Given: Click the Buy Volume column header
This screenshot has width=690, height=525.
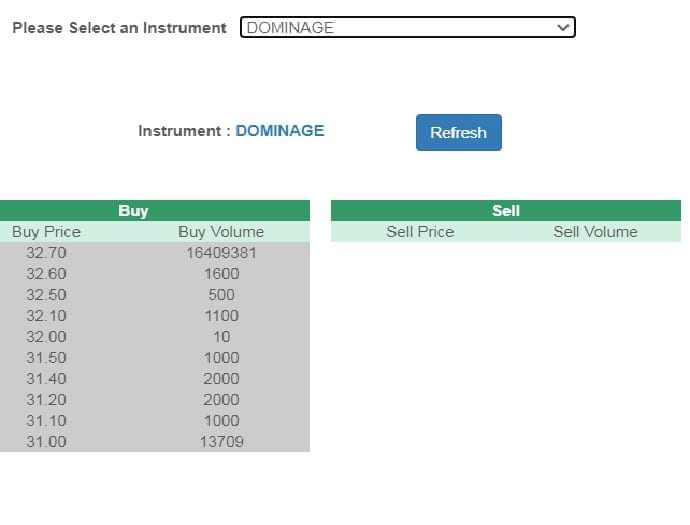Looking at the screenshot, I should (221, 232).
